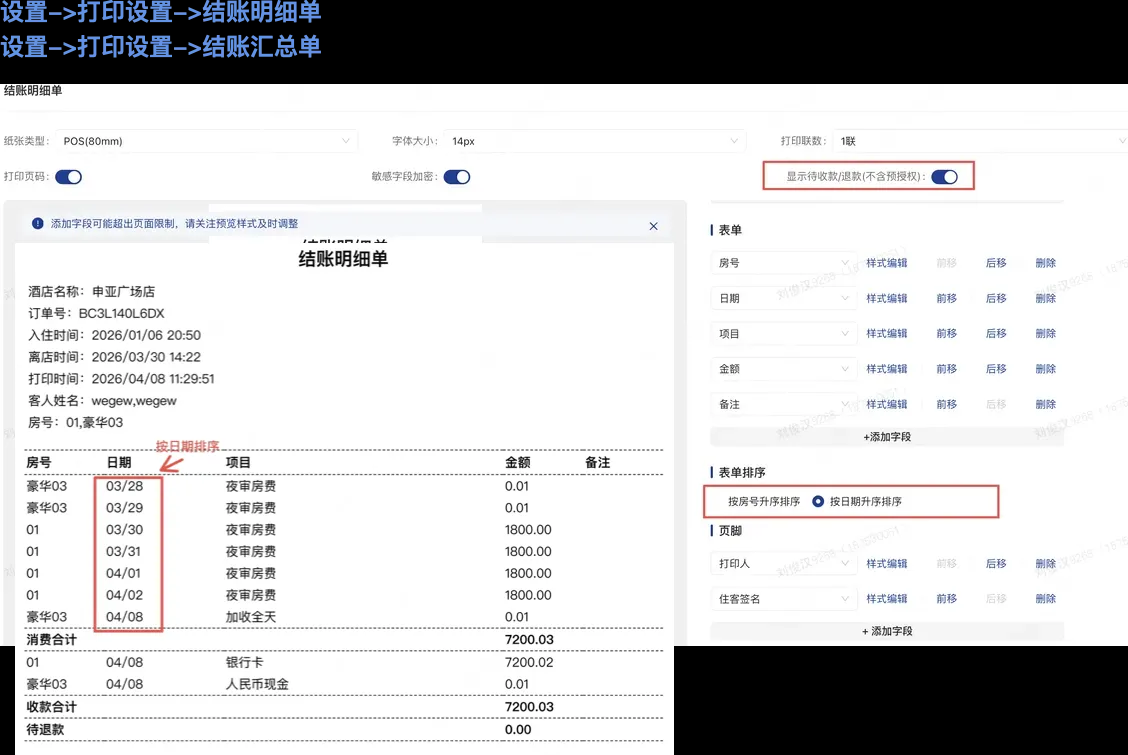Expand the 打印人 dropdown under 页脚

click(x=783, y=563)
